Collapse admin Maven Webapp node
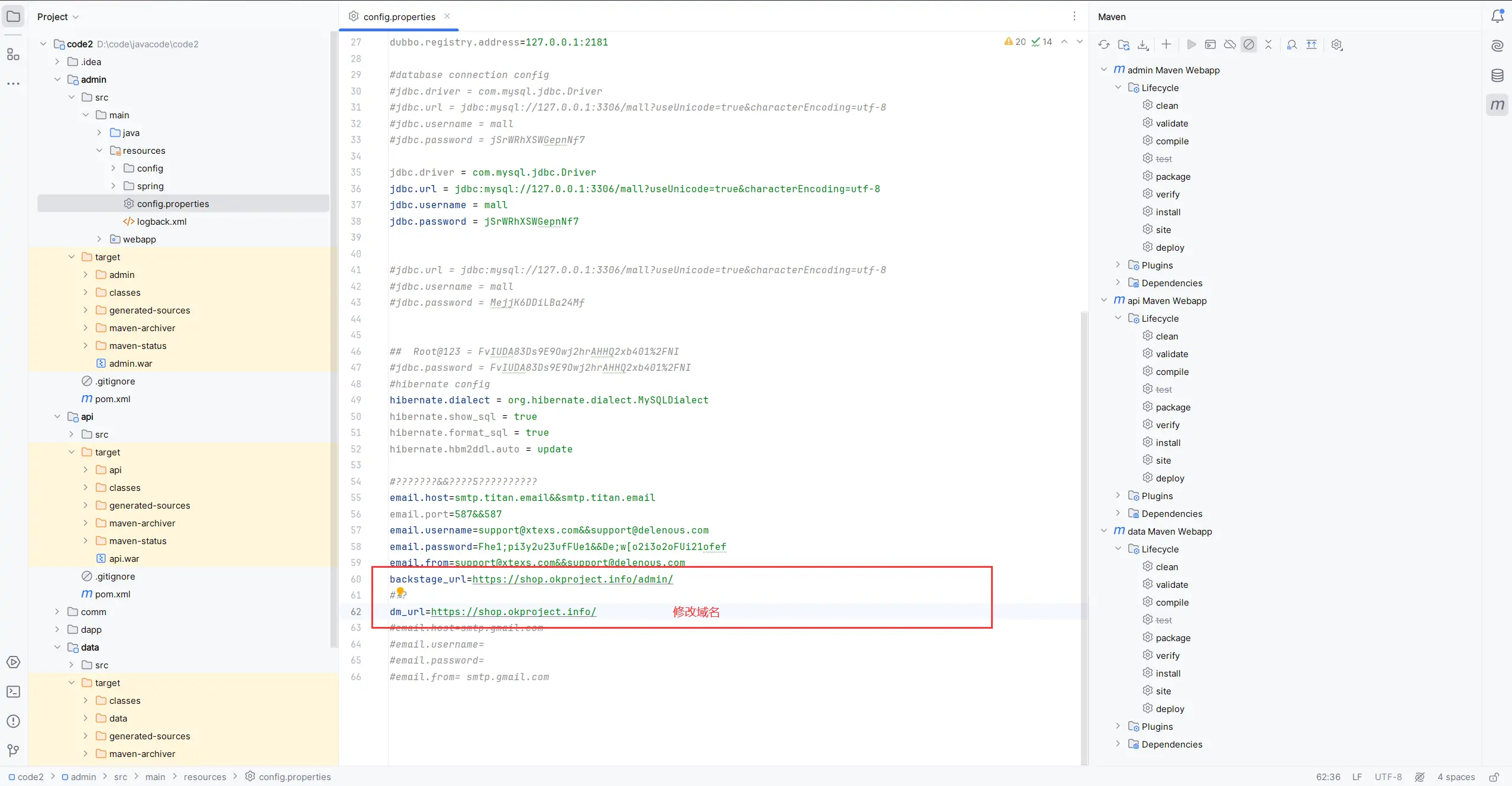The height and width of the screenshot is (786, 1512). [x=1104, y=69]
